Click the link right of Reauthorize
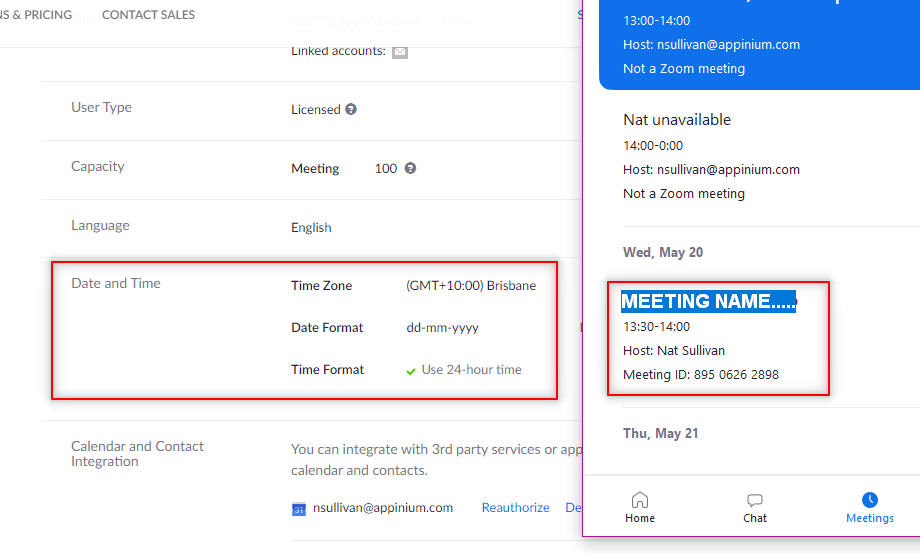920x553 pixels. [573, 508]
